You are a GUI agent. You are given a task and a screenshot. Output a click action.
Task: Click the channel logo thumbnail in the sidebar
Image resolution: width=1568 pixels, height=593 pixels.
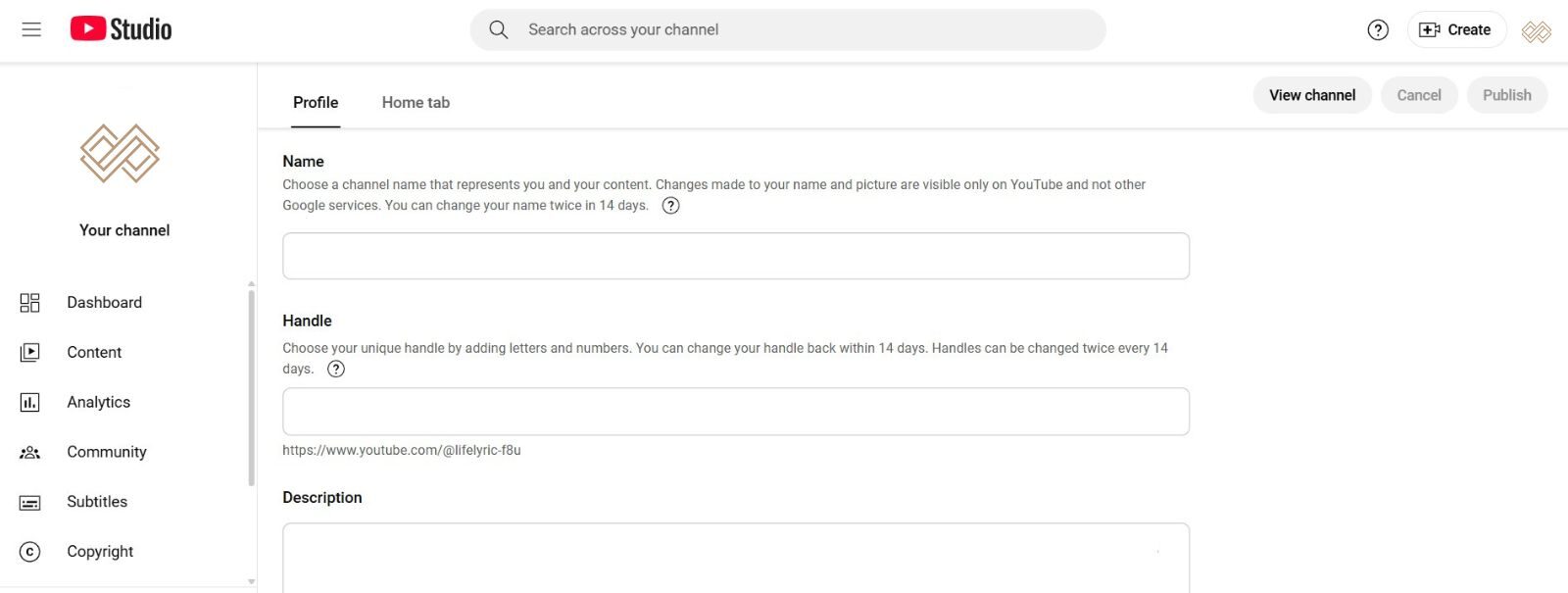click(x=121, y=154)
